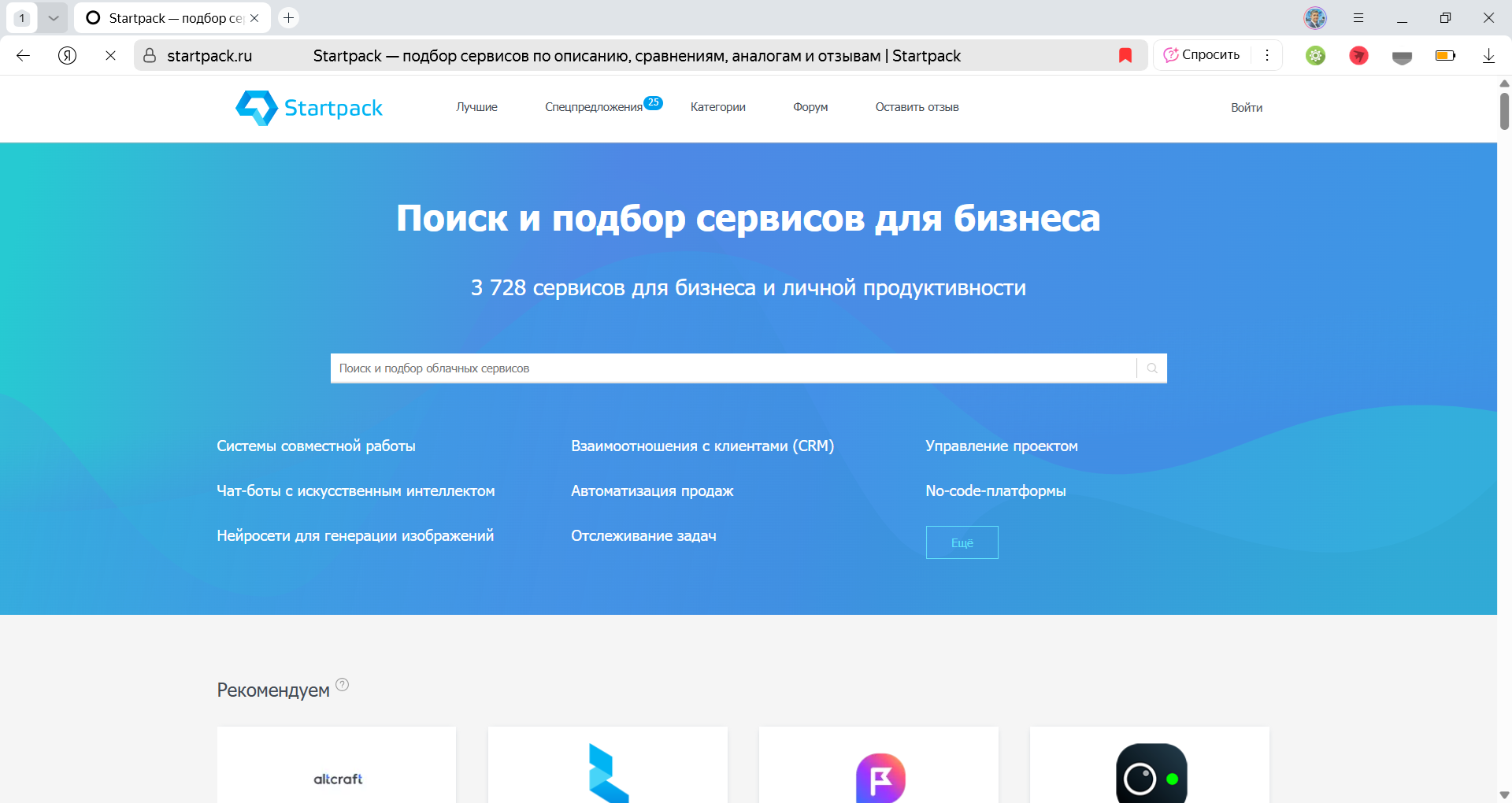The image size is (1512, 803).
Task: Click the magnifier icon to start search
Action: tap(1151, 368)
